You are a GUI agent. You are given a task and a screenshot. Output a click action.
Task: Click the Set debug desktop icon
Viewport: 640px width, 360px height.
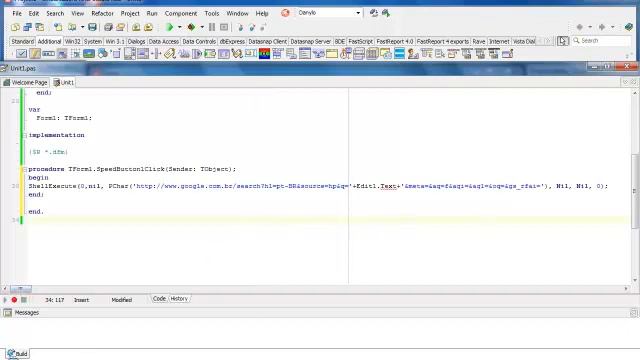coord(386,13)
